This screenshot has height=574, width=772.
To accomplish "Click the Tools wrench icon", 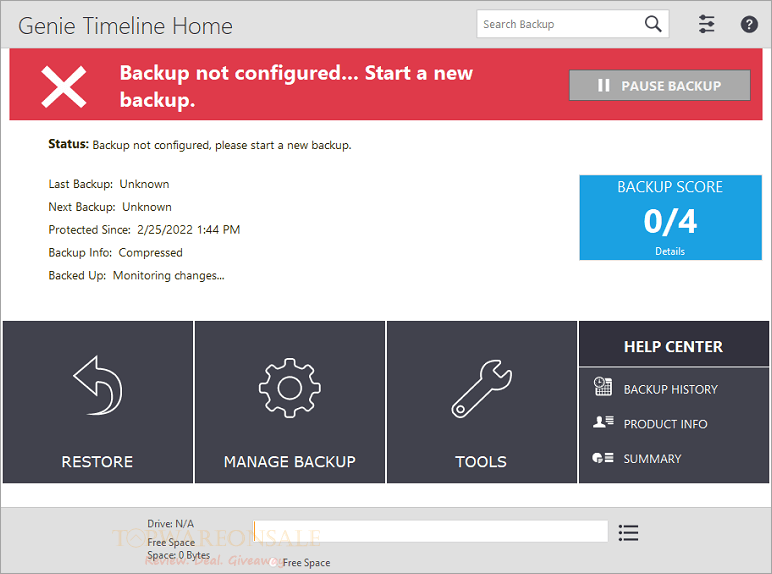I will tap(482, 389).
